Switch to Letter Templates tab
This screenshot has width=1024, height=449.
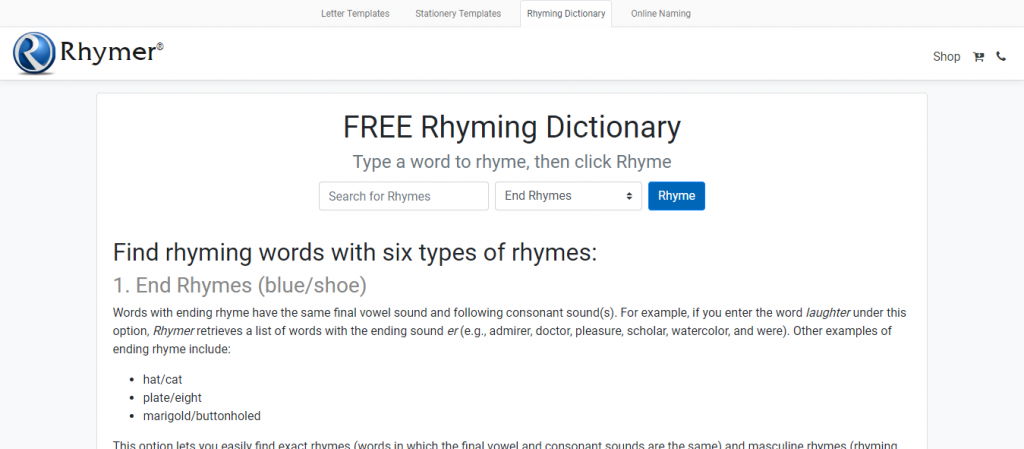pyautogui.click(x=355, y=13)
